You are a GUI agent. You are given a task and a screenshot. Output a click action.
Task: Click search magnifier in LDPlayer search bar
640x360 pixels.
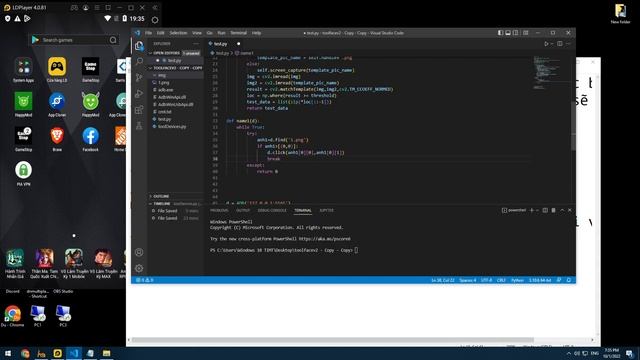pyautogui.click(x=113, y=40)
